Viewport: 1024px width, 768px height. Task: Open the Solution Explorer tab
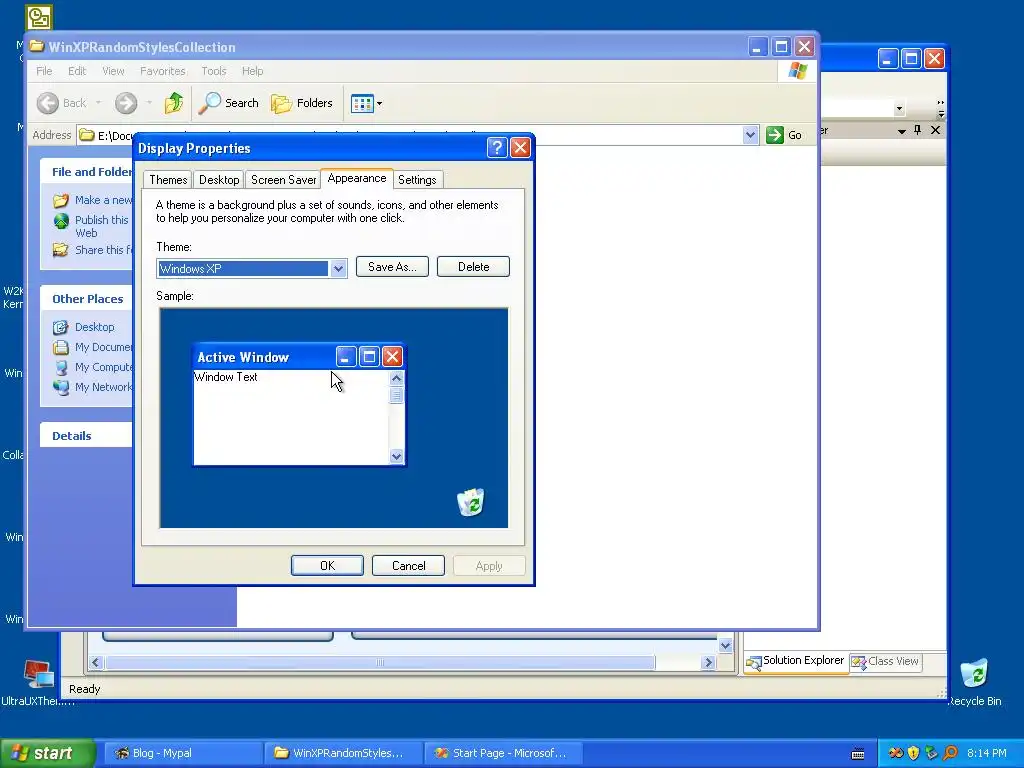pos(795,662)
